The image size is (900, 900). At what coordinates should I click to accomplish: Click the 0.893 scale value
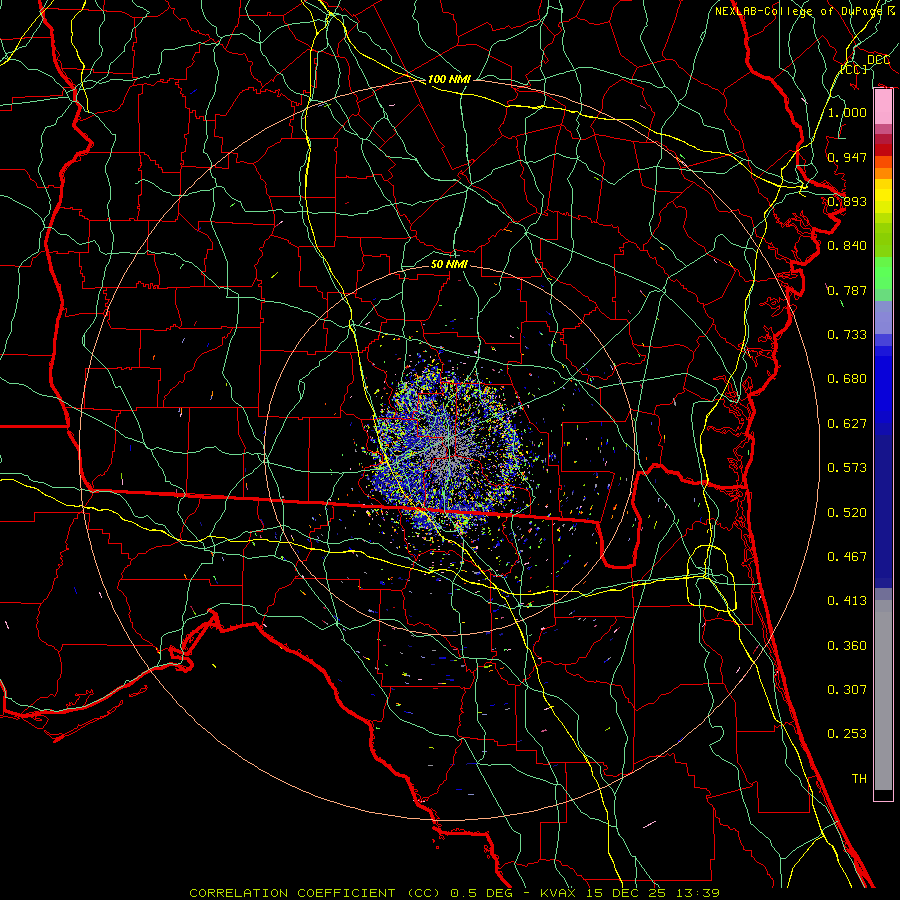(847, 201)
